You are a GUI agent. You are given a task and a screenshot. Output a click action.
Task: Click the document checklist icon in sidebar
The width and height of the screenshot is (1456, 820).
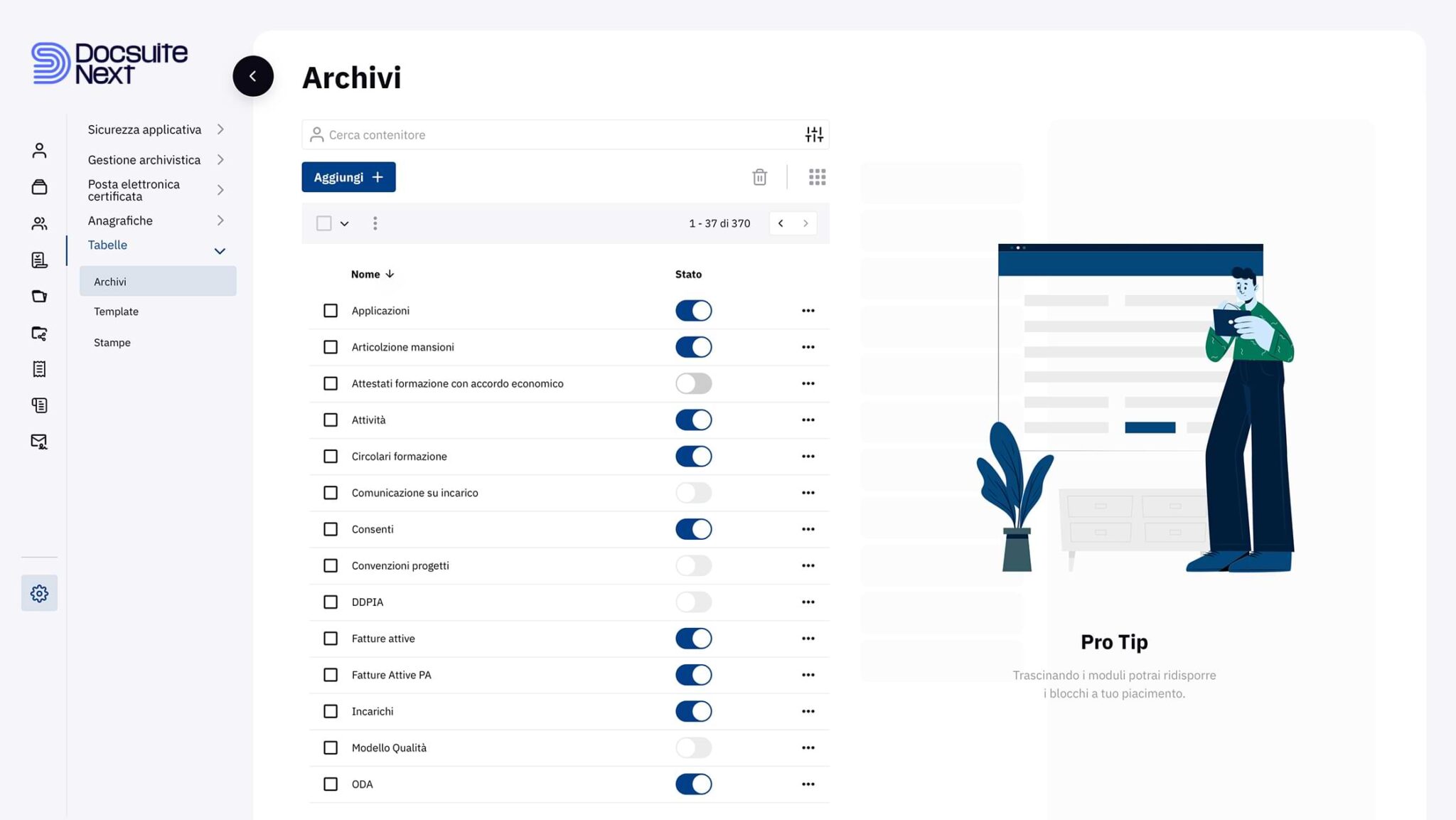coord(39,259)
